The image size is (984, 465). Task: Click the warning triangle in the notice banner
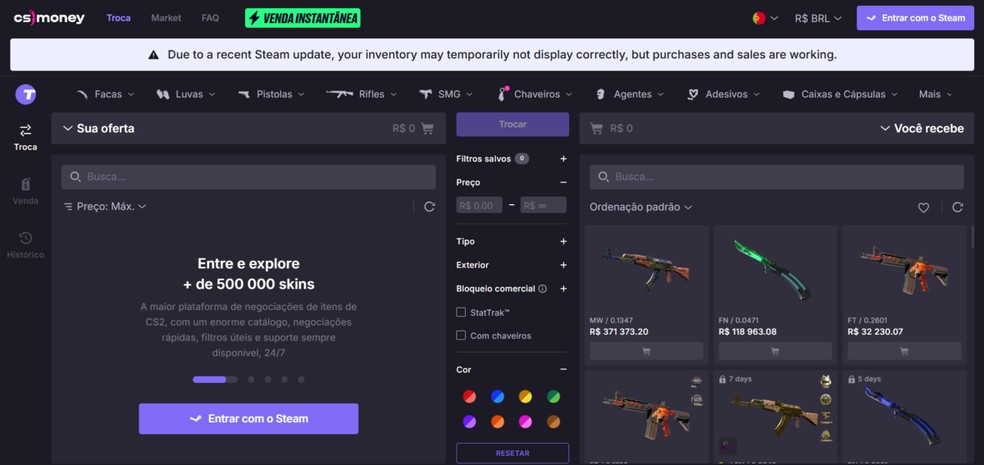(x=154, y=55)
